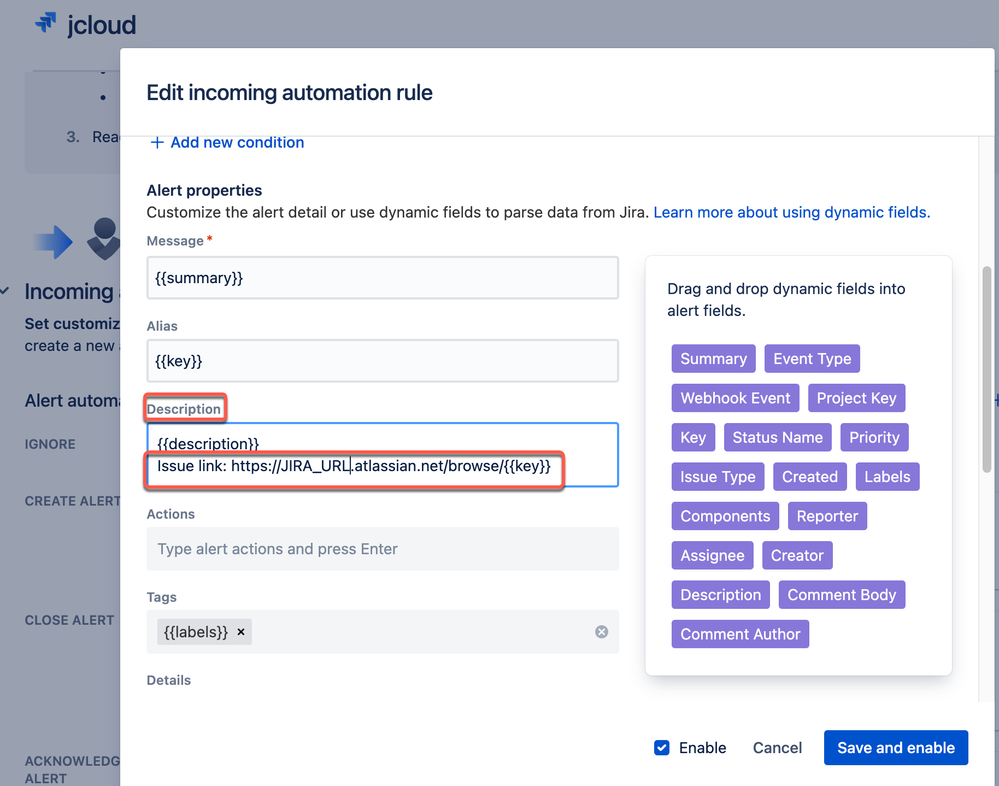Open the Learn more about dynamic fields link

pyautogui.click(x=792, y=212)
